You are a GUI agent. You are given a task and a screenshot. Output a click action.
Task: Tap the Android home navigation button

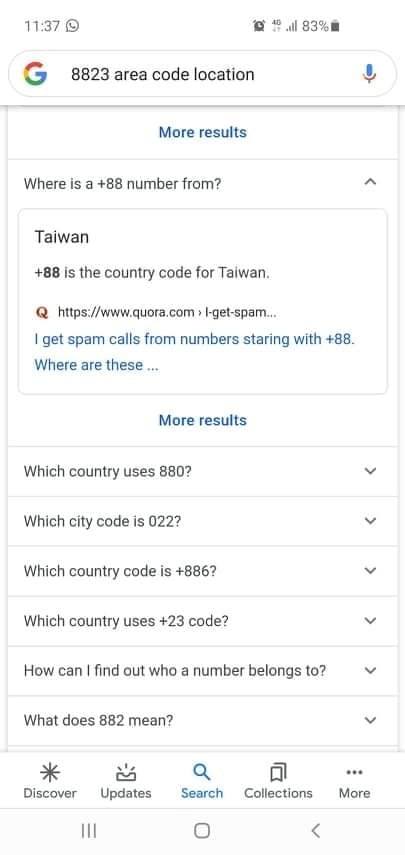[x=202, y=830]
